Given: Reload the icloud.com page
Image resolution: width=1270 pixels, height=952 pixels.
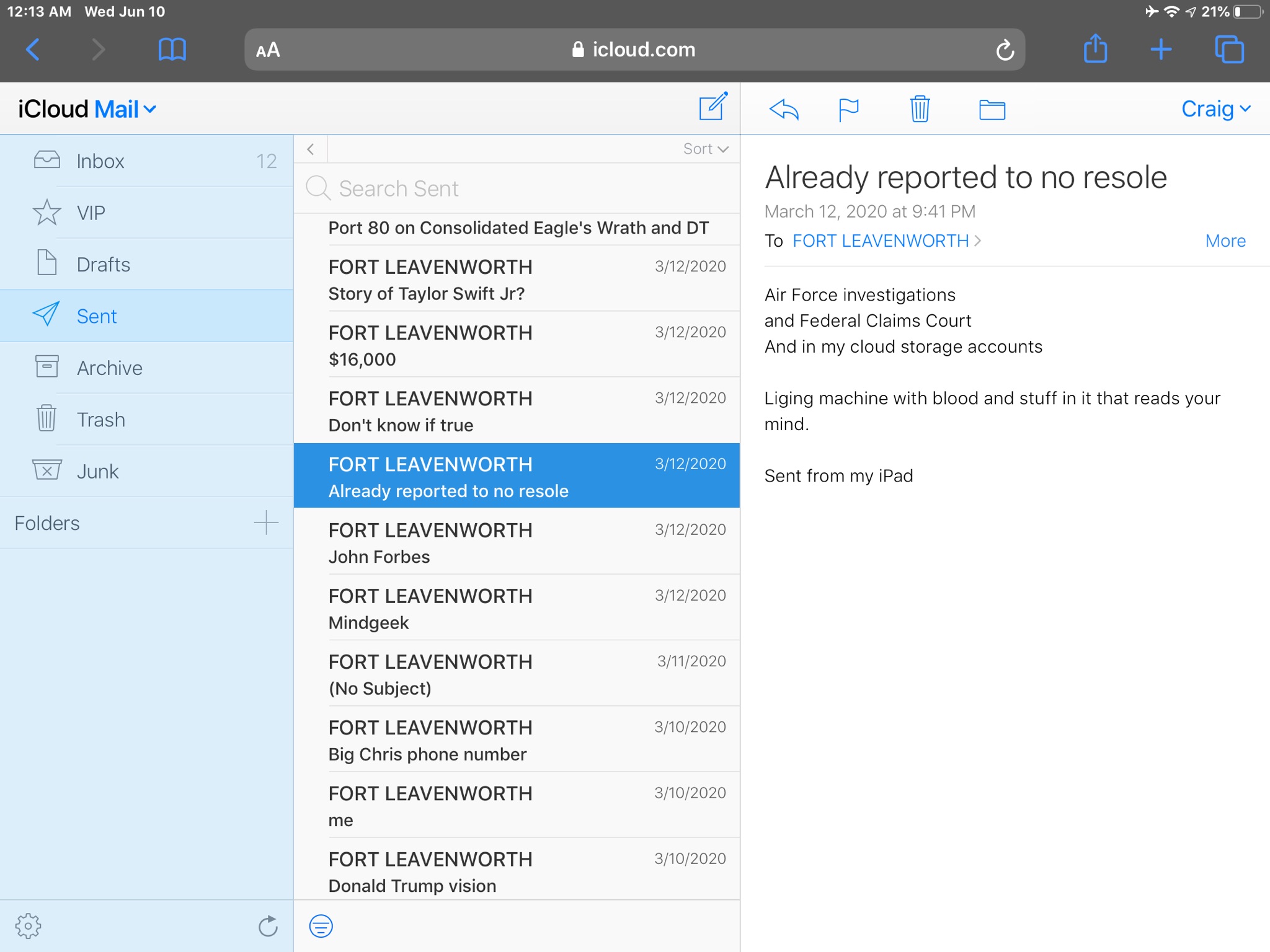Looking at the screenshot, I should click(x=1005, y=50).
